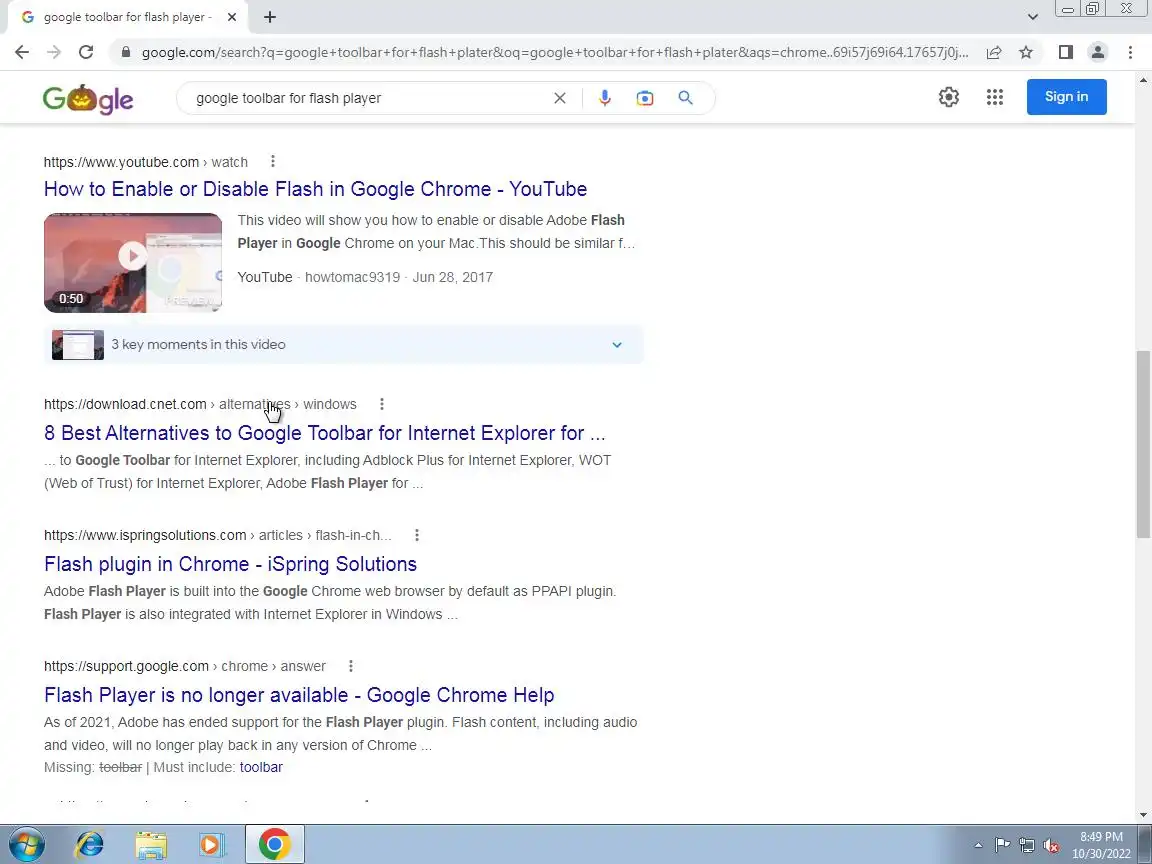
Task: Open How to Enable or Disable Flash video link
Action: 315,189
